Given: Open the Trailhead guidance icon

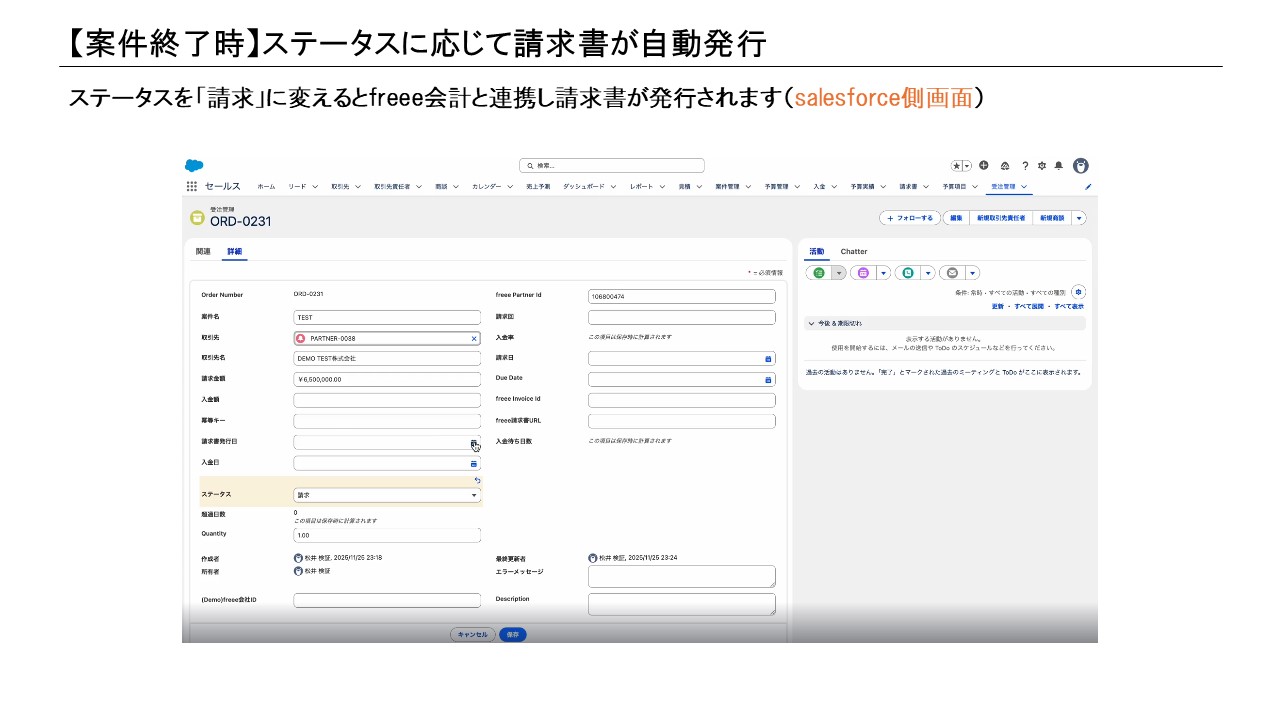Looking at the screenshot, I should point(1006,166).
